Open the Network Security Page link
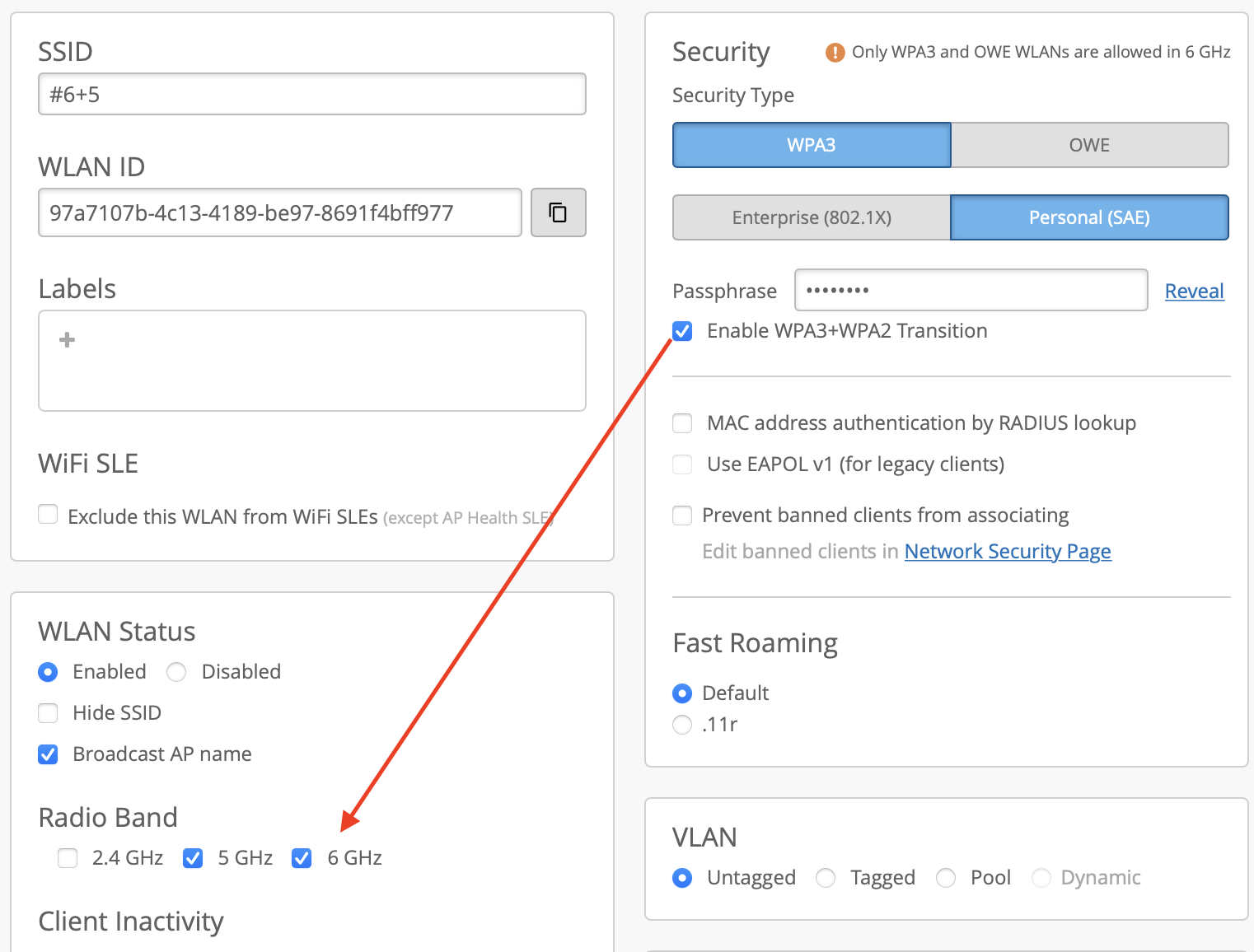1254x952 pixels. click(1007, 551)
